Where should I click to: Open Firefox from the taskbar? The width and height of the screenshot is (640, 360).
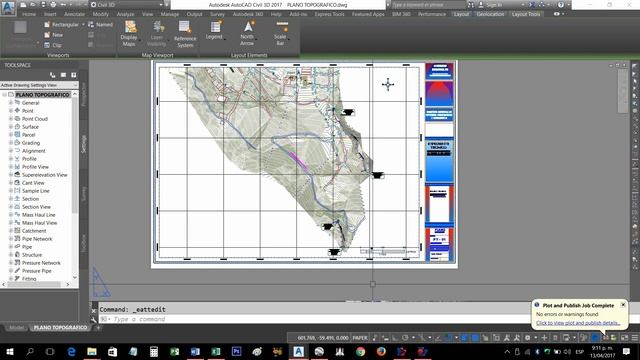click(381, 351)
